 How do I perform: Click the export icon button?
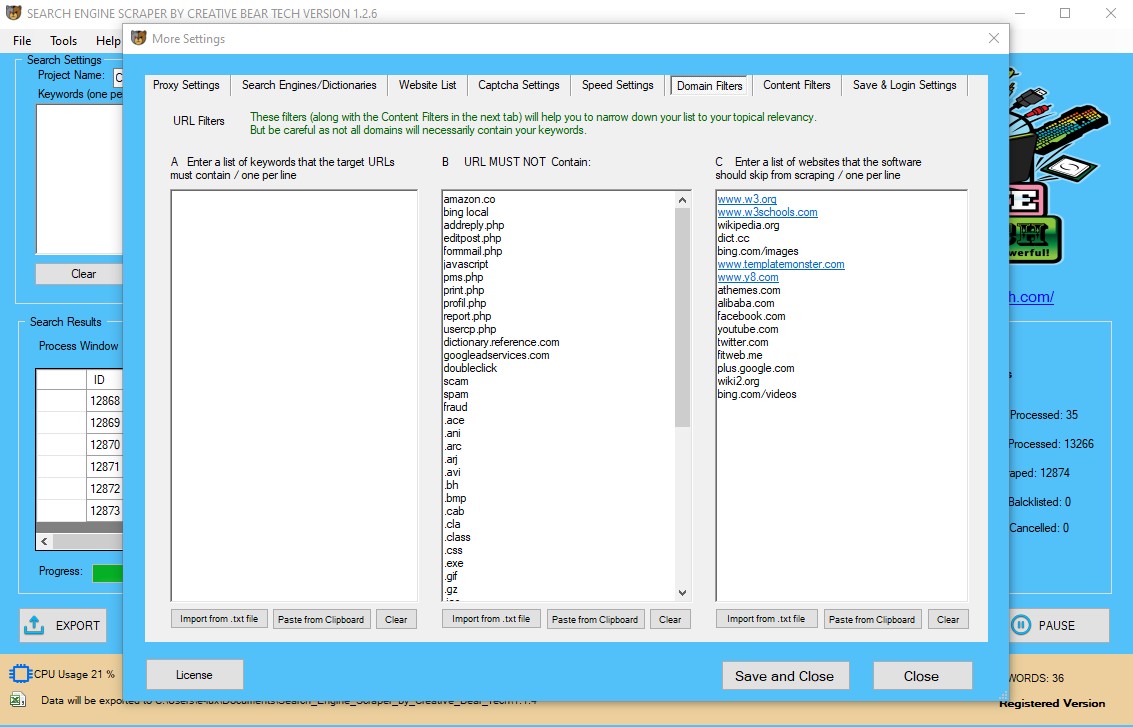coord(34,625)
